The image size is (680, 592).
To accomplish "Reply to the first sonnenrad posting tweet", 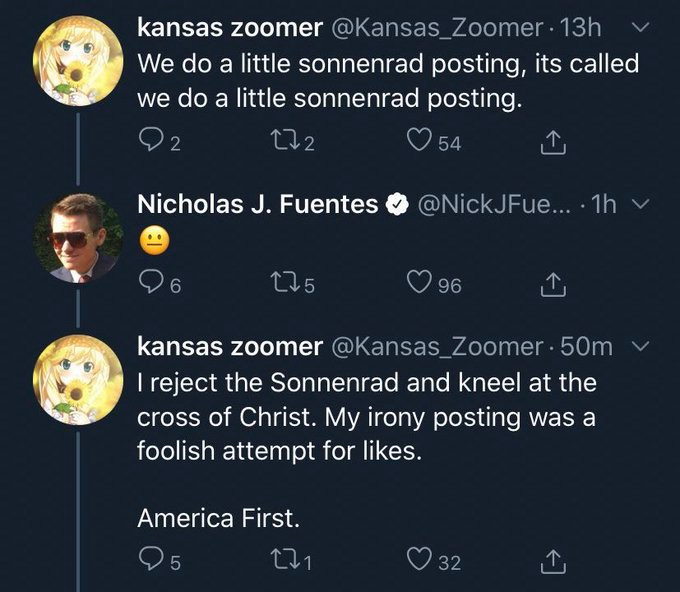I will click(149, 144).
